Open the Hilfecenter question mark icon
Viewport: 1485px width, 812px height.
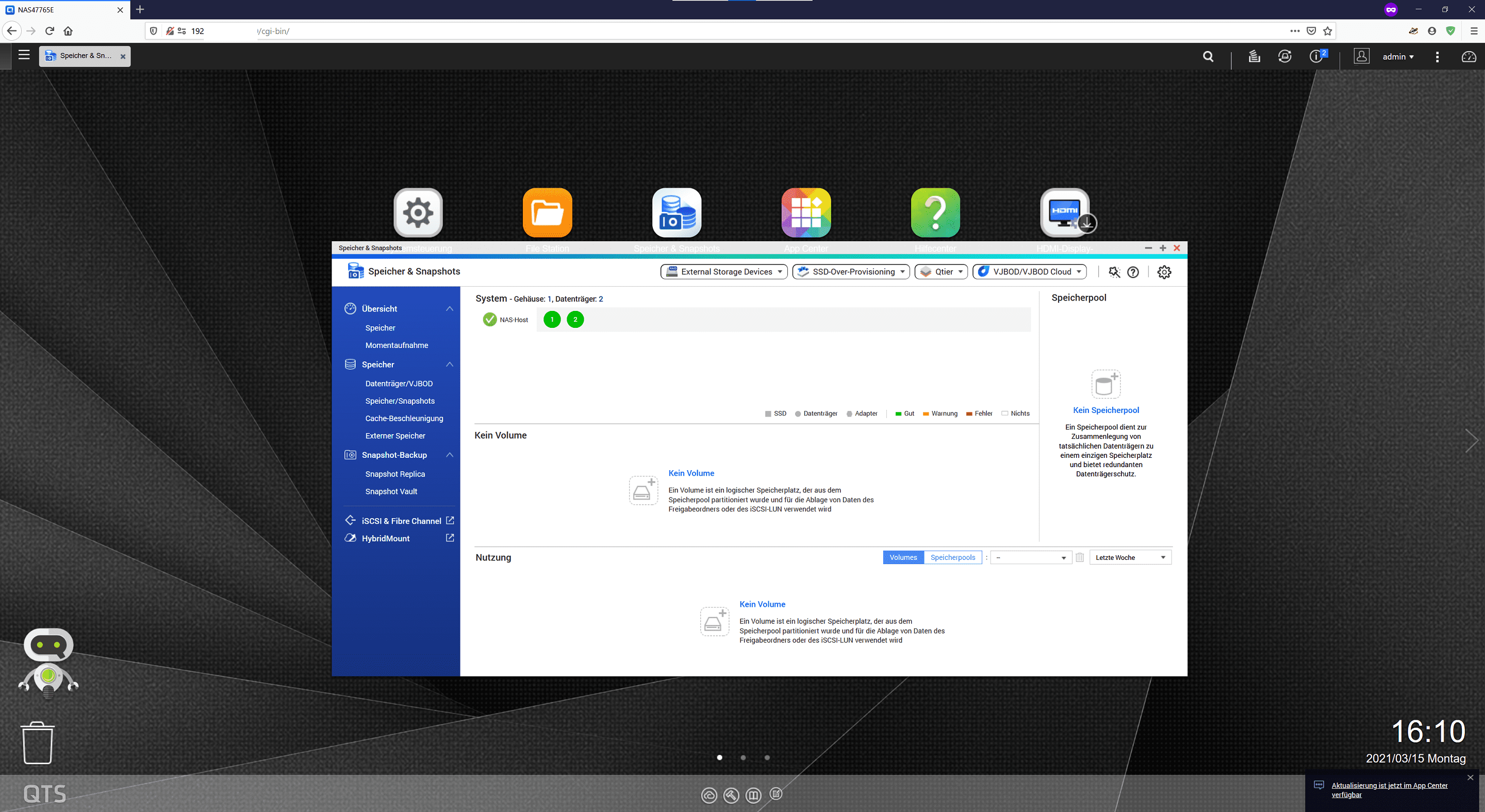pos(935,212)
